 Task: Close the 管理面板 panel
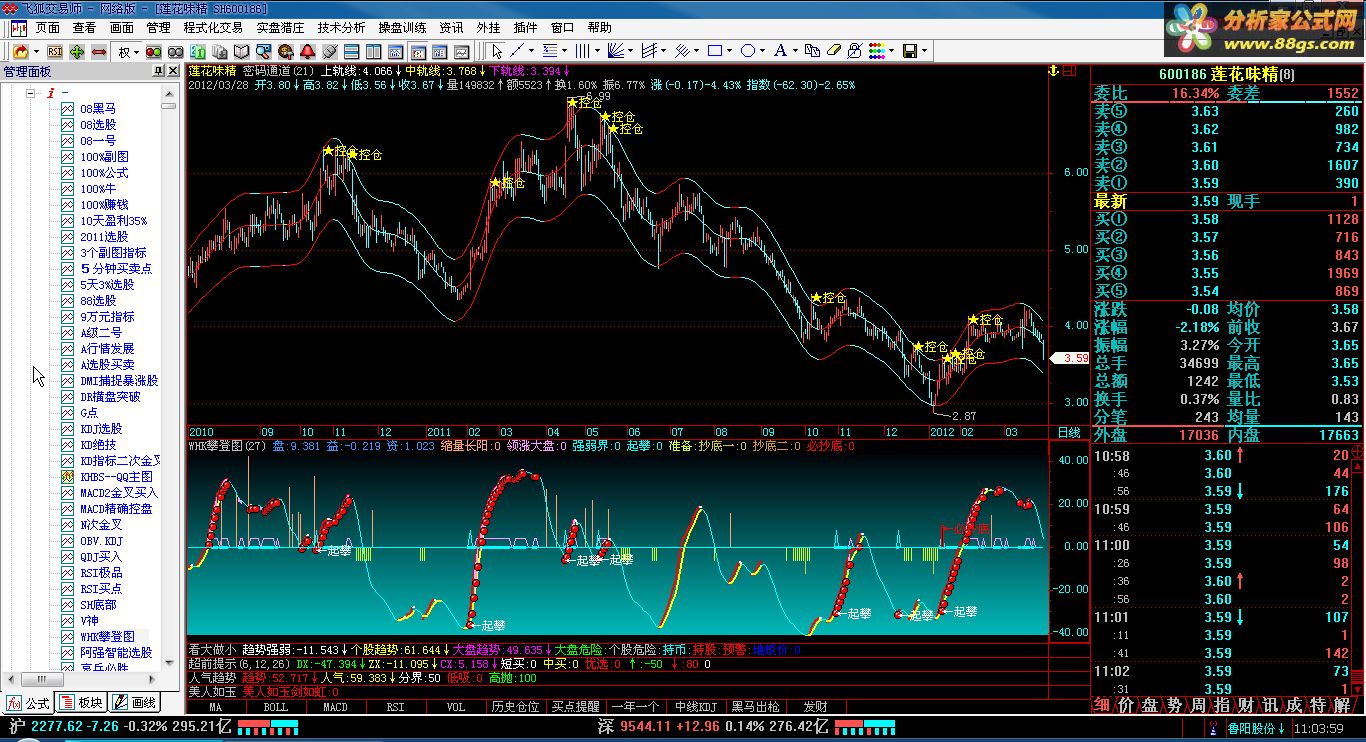tap(174, 71)
